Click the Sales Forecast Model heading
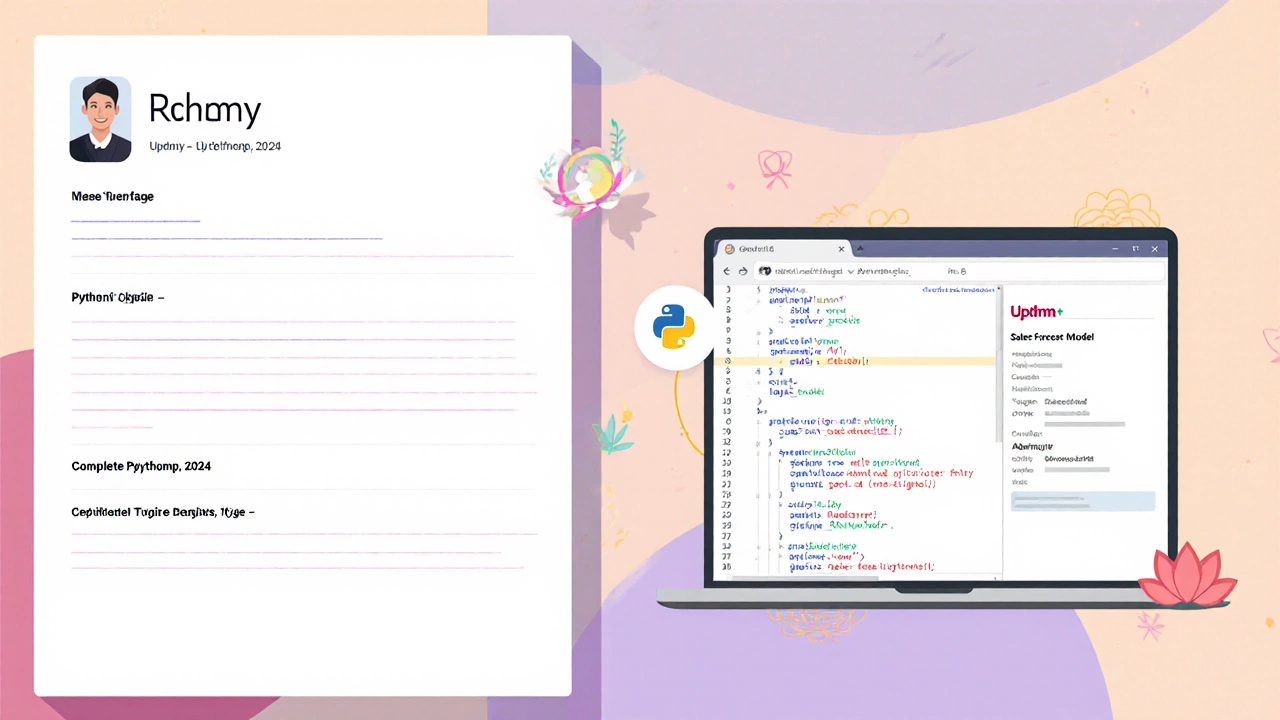Image resolution: width=1280 pixels, height=720 pixels. coord(1051,338)
